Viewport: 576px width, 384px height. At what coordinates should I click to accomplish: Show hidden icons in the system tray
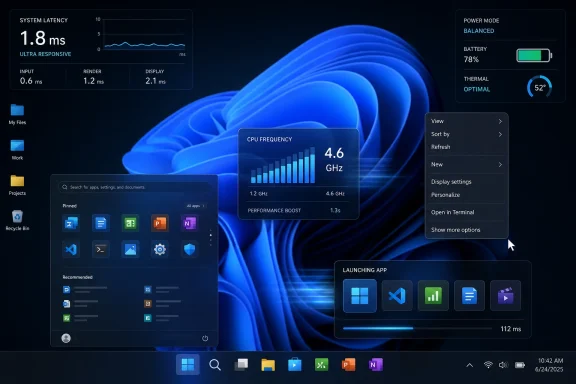469,365
